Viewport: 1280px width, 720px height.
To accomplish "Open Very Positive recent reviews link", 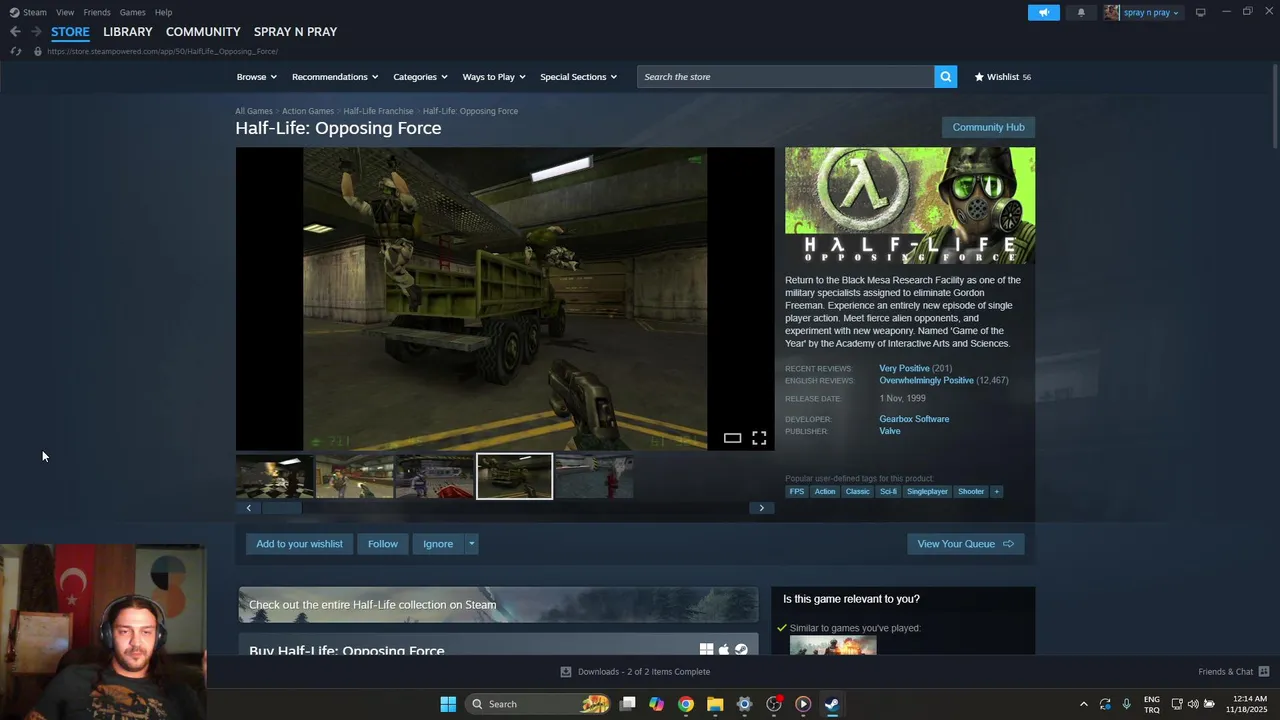I will [x=904, y=369].
